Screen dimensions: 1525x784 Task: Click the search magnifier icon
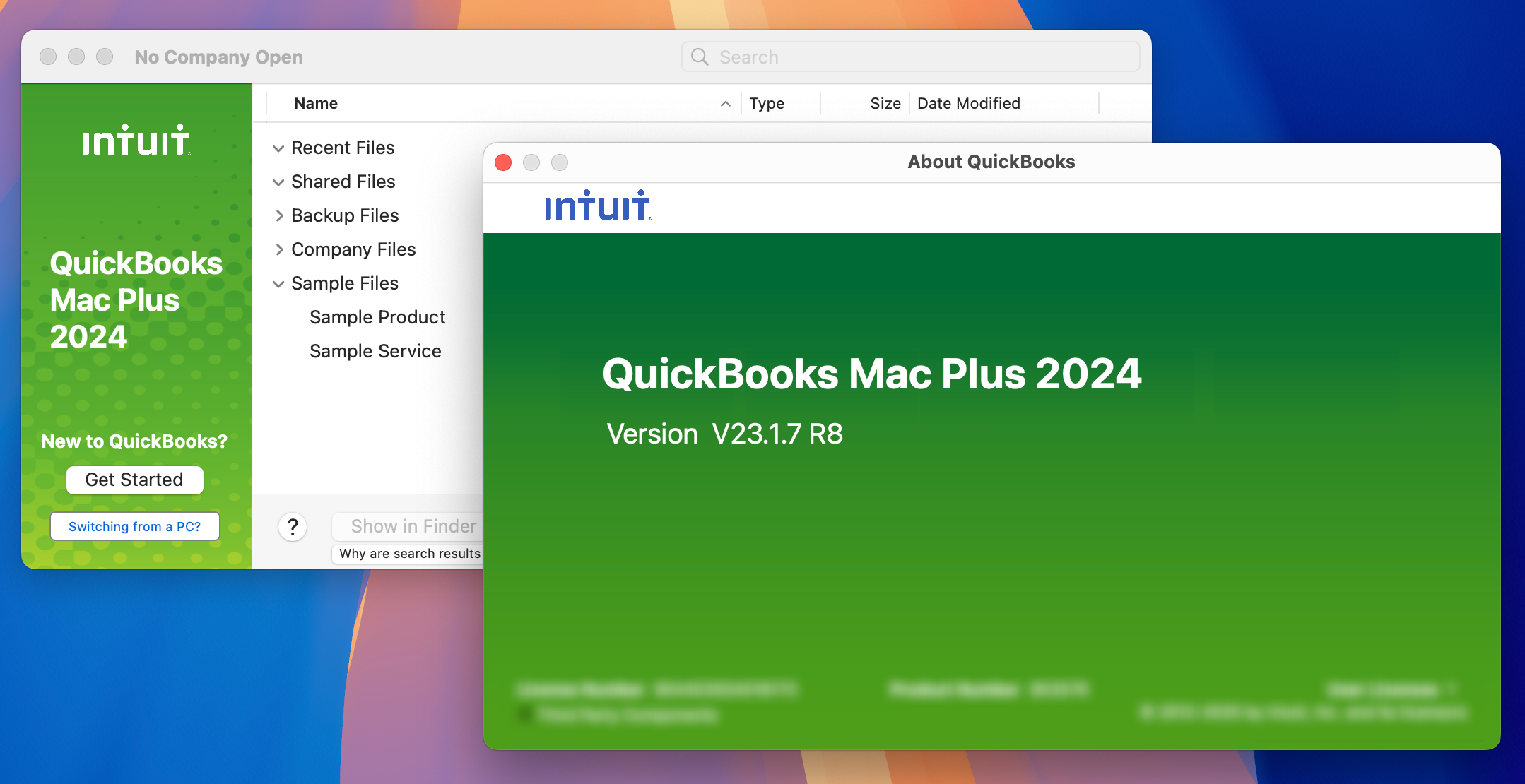point(700,57)
